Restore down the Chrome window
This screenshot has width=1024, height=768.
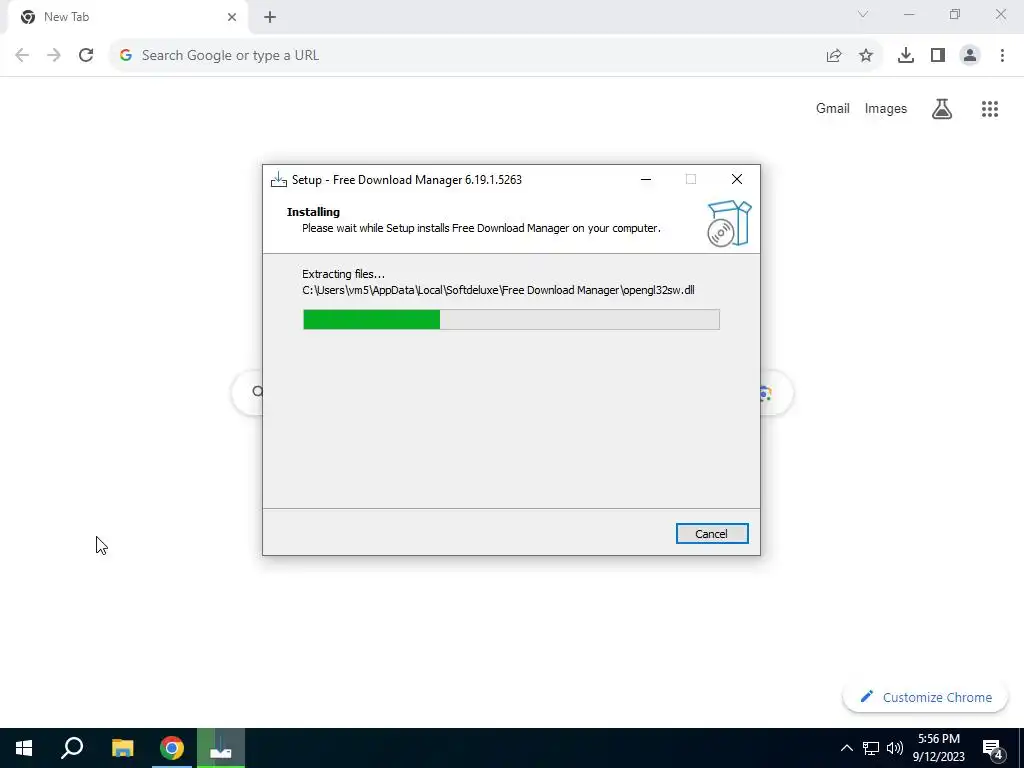(955, 14)
